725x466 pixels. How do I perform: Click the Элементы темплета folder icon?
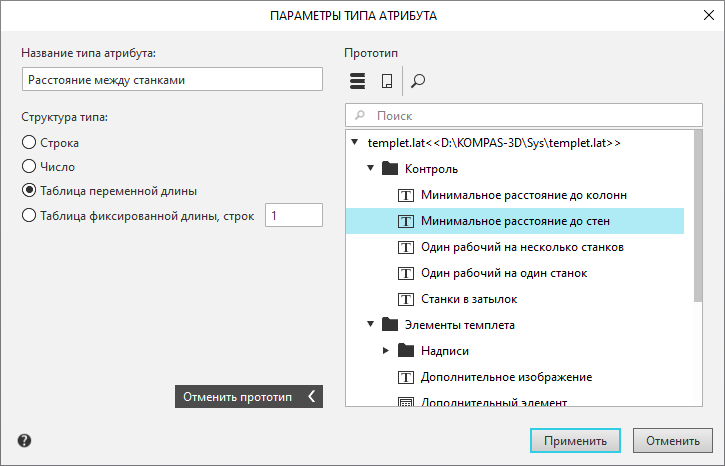(390, 325)
